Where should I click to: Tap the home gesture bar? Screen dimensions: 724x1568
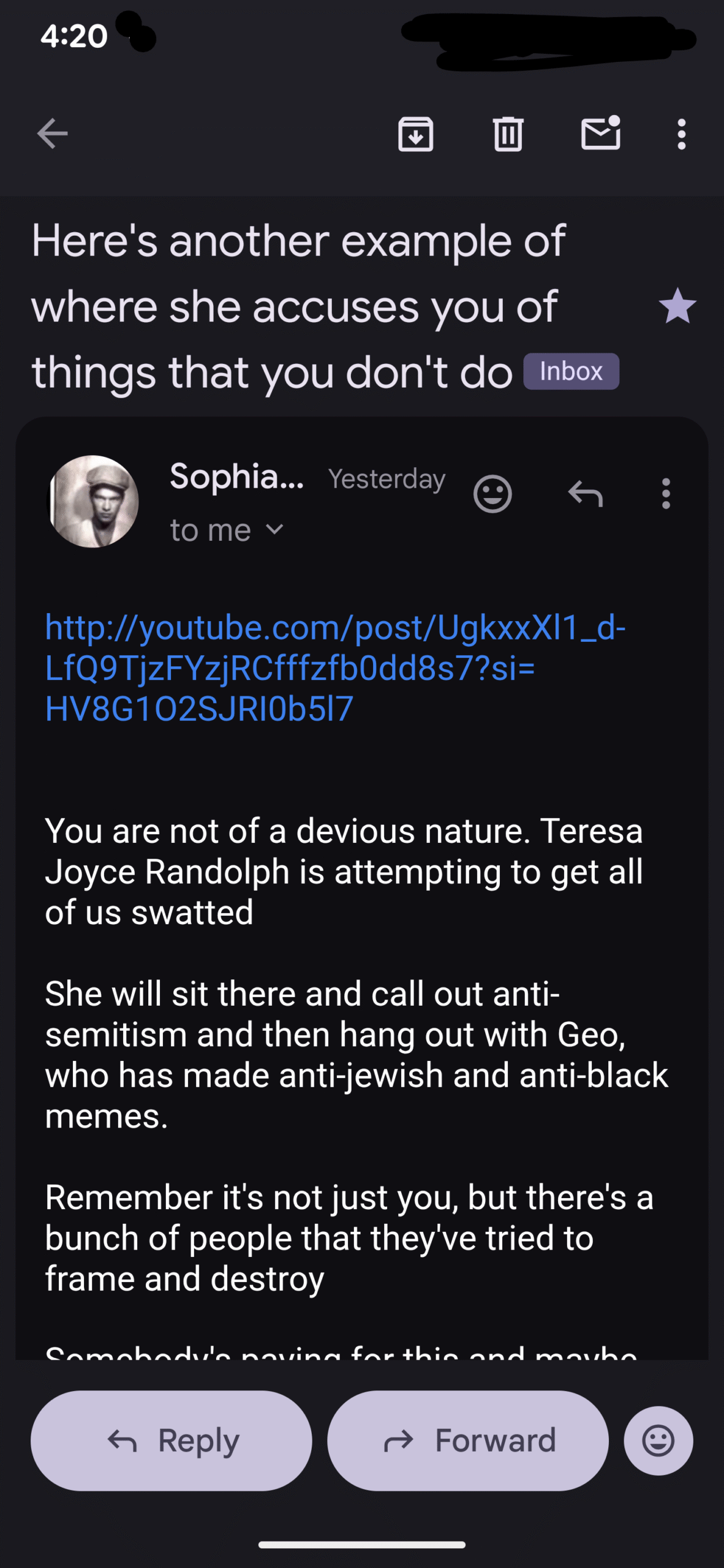(362, 1545)
